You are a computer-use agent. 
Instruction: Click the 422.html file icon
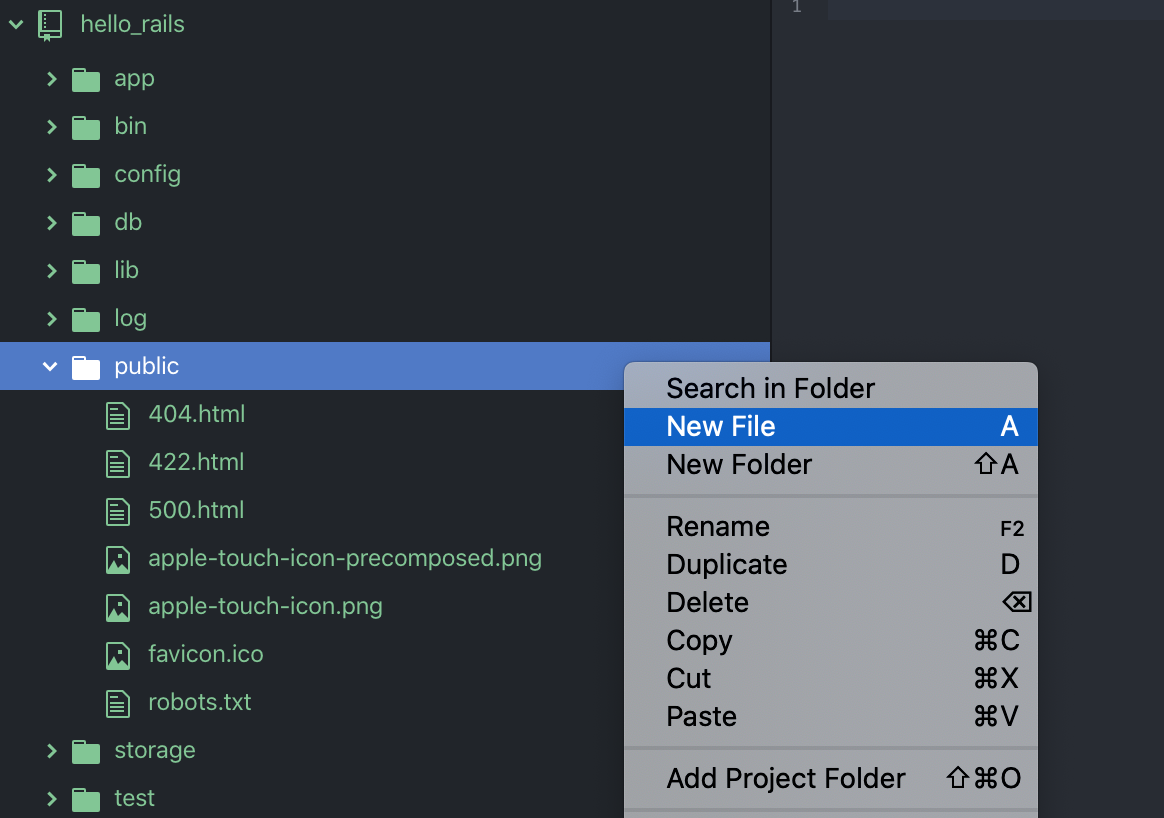point(118,463)
